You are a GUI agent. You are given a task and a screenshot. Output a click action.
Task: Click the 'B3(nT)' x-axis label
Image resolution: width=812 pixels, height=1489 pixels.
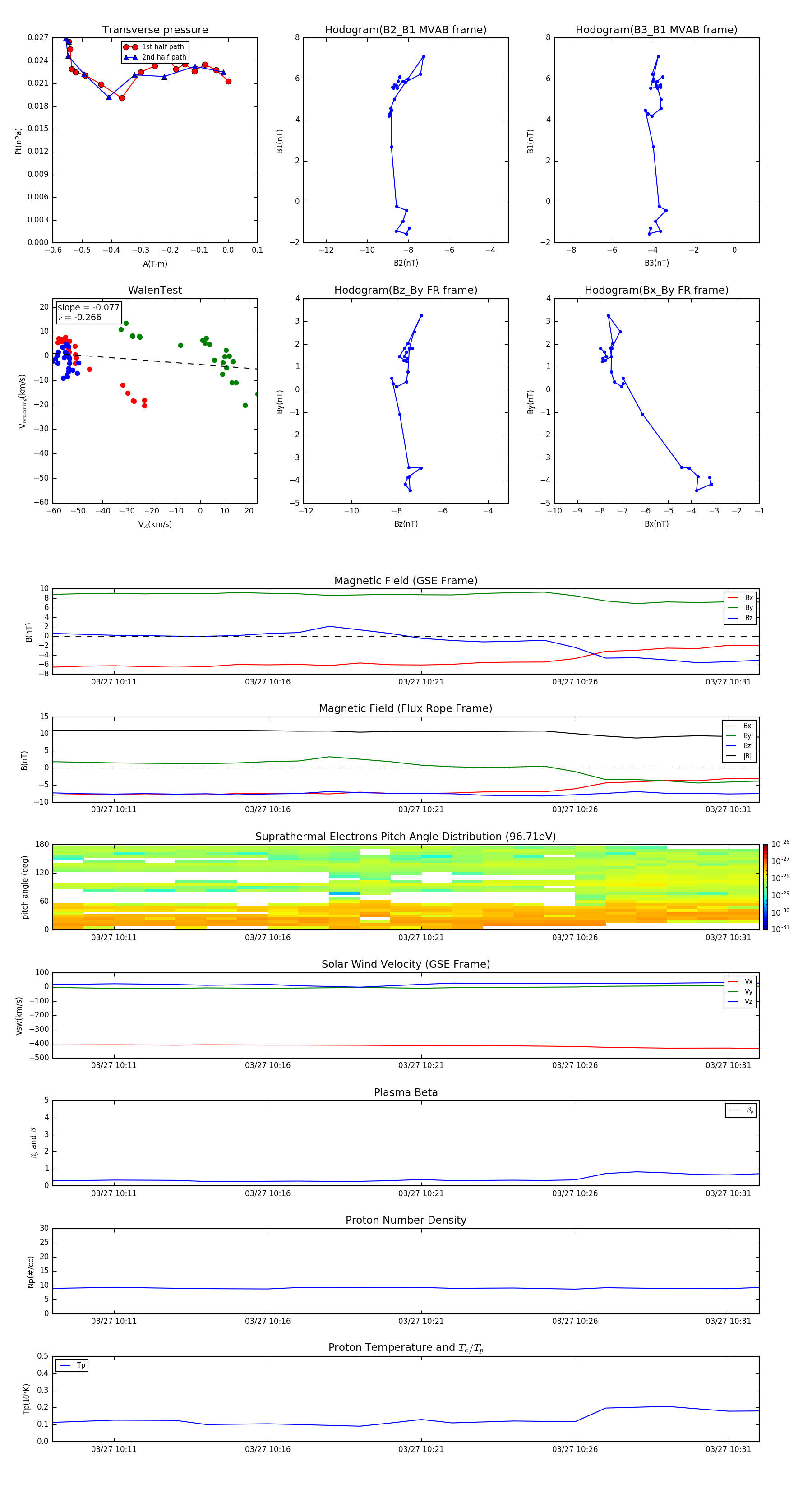[x=656, y=263]
